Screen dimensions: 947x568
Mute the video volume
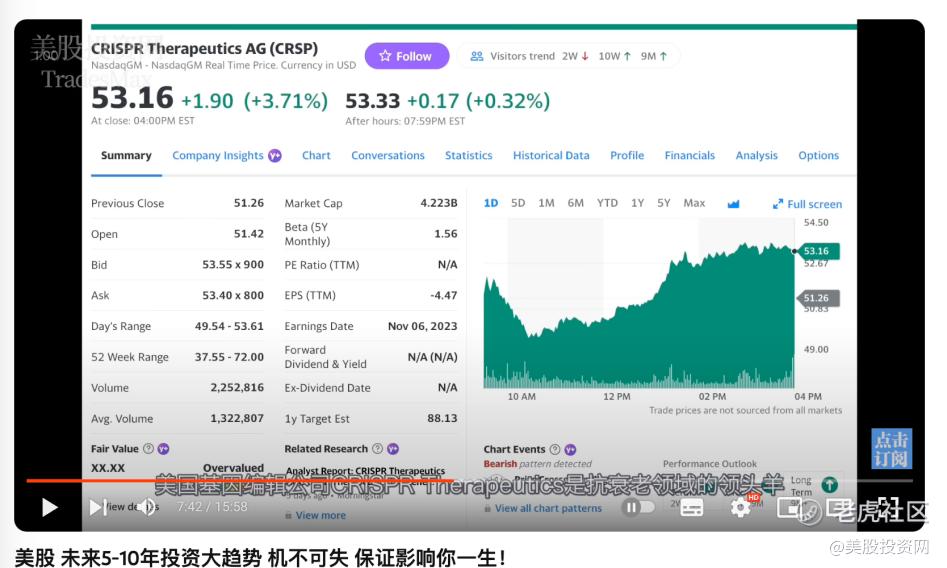146,507
